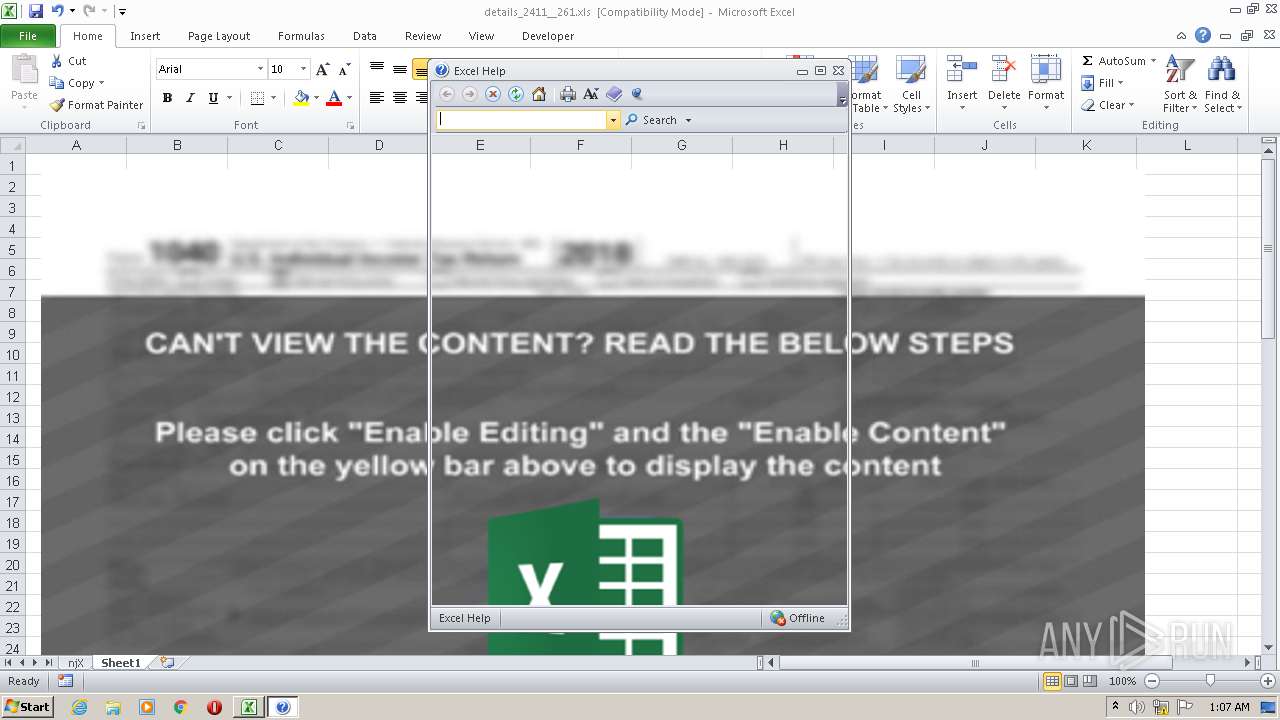Open Sort & Filter options
1280x720 pixels.
pyautogui.click(x=1180, y=84)
